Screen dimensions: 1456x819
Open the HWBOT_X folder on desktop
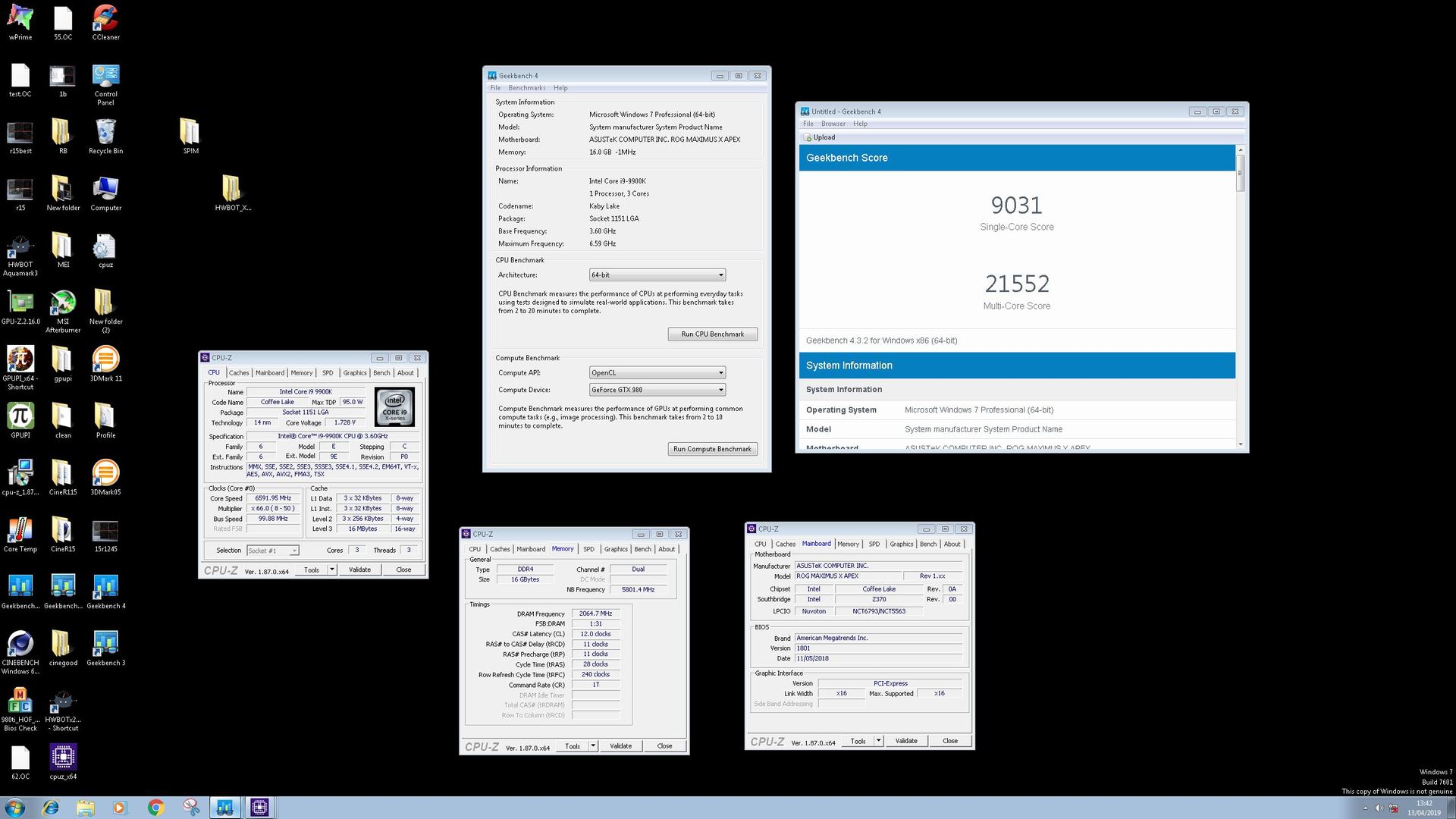click(x=232, y=193)
